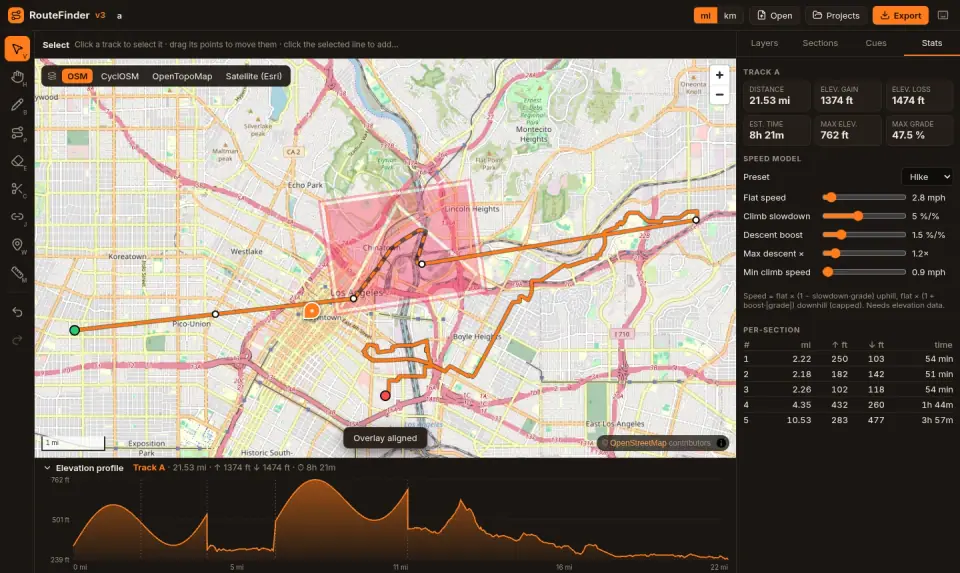
Task: Select the Draw pencil tool
Action: 17,105
